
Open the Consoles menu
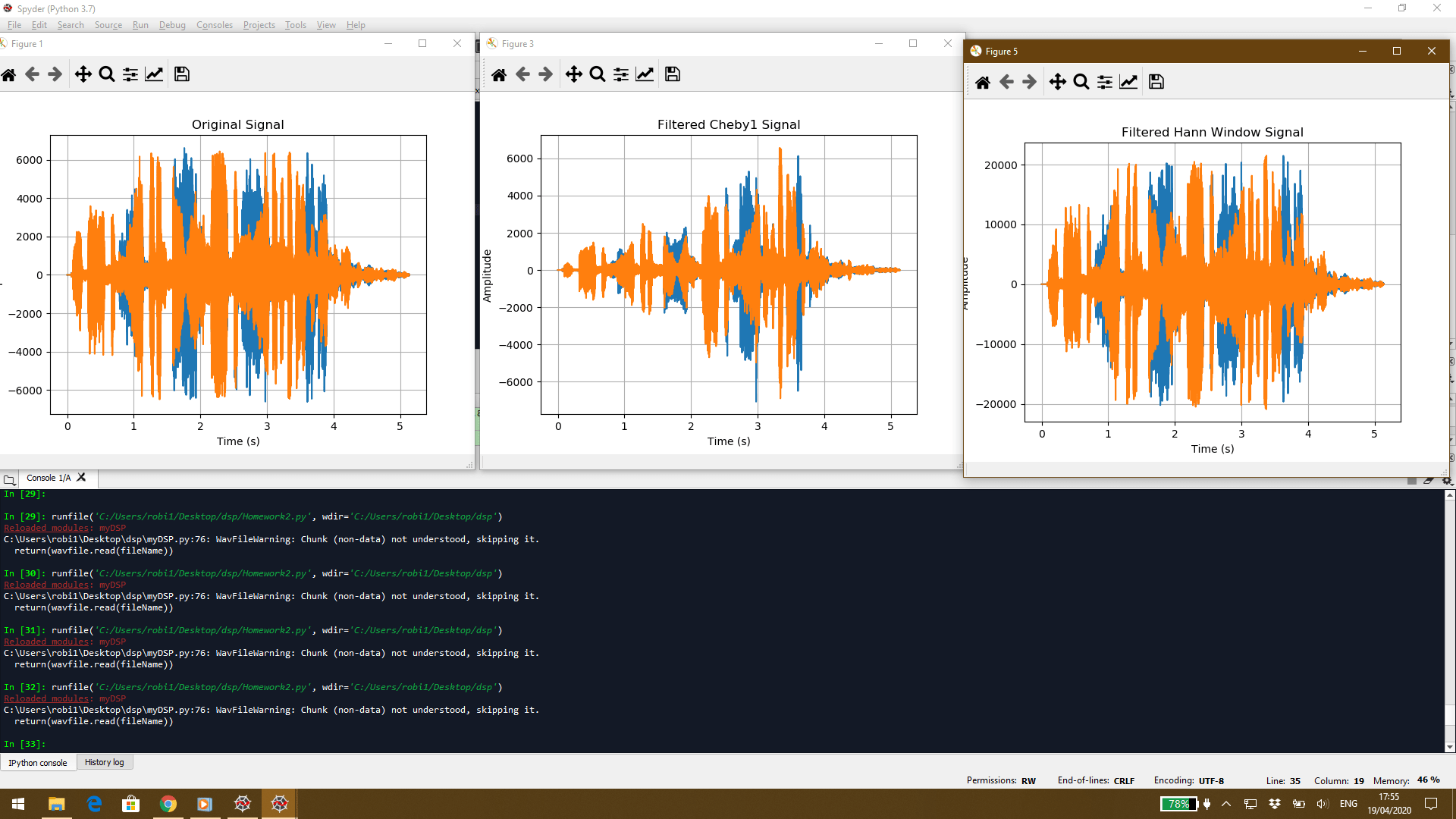(x=214, y=25)
